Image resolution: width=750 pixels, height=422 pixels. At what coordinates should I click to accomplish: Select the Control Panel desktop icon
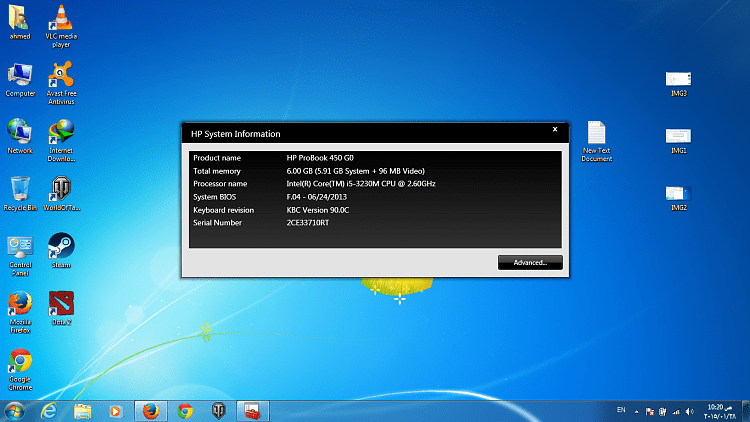20,255
